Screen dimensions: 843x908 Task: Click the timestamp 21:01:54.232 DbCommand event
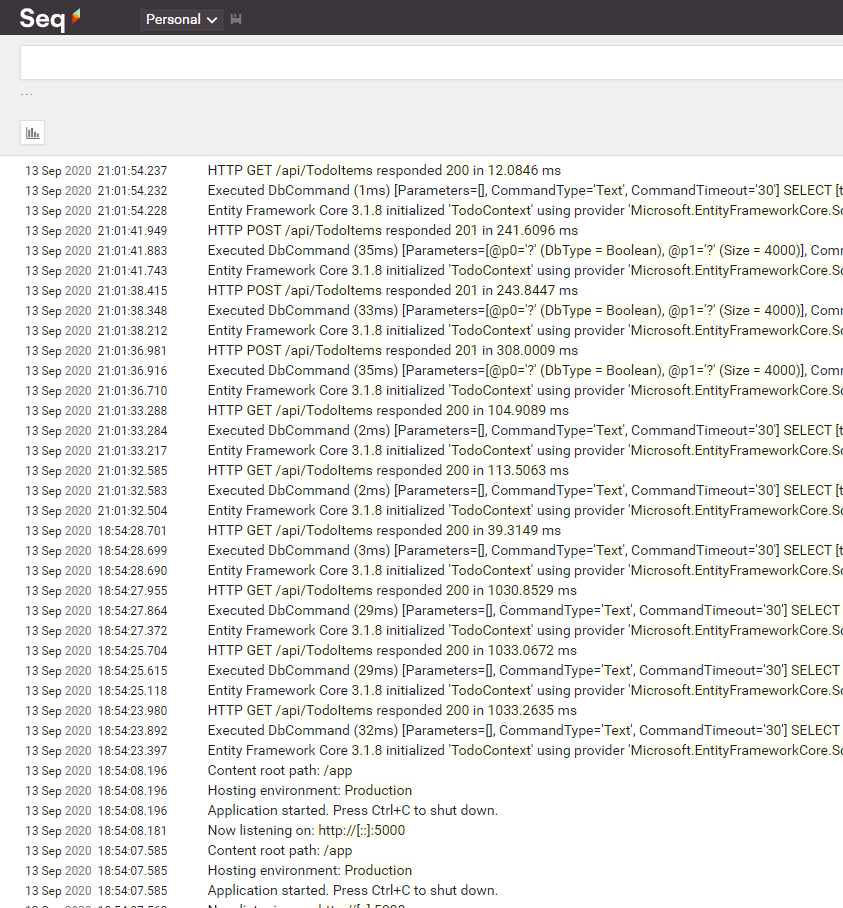(132, 191)
